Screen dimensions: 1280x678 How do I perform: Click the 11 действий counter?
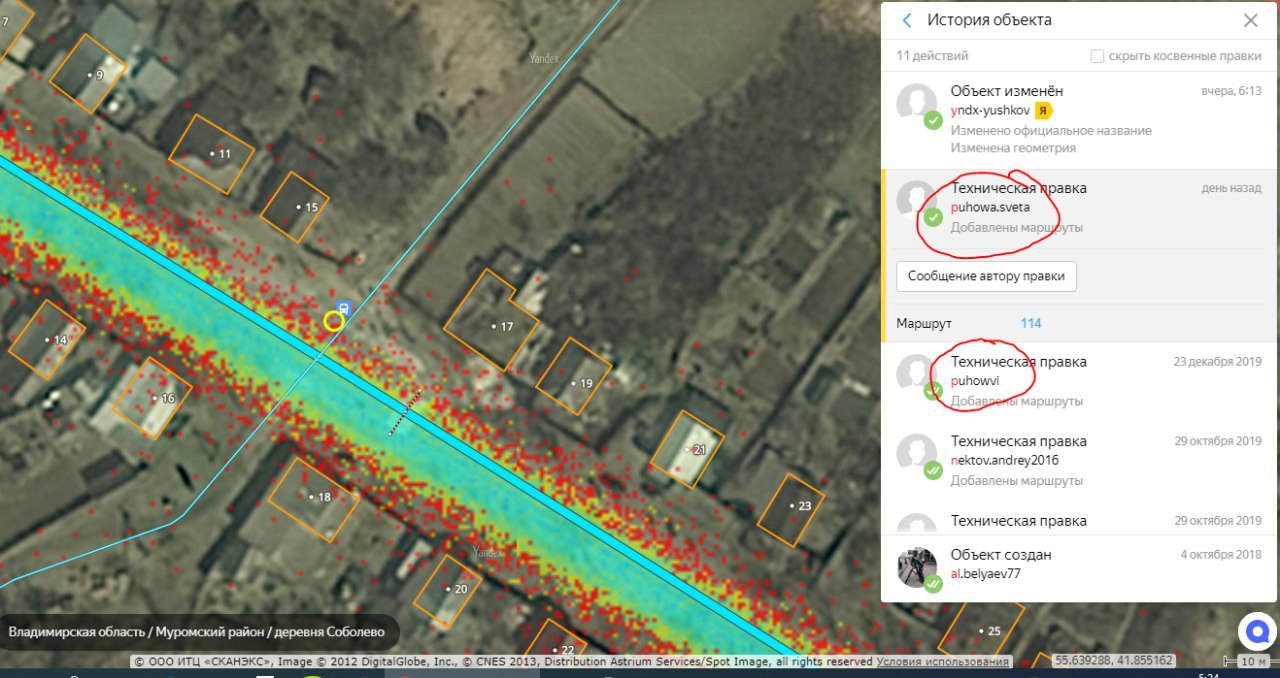(x=932, y=56)
